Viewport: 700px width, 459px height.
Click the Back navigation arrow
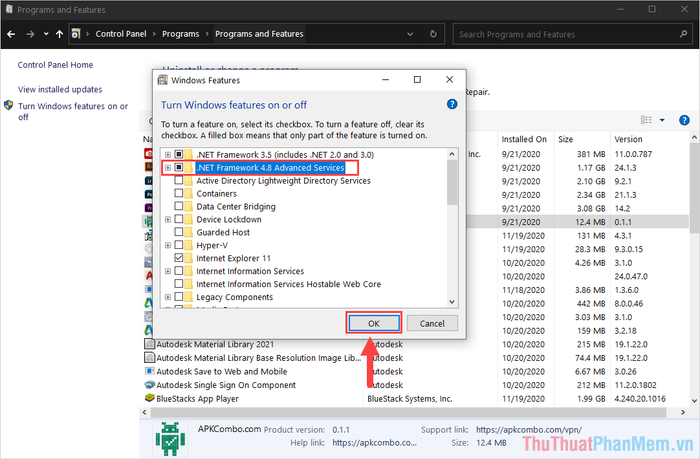tap(11, 34)
